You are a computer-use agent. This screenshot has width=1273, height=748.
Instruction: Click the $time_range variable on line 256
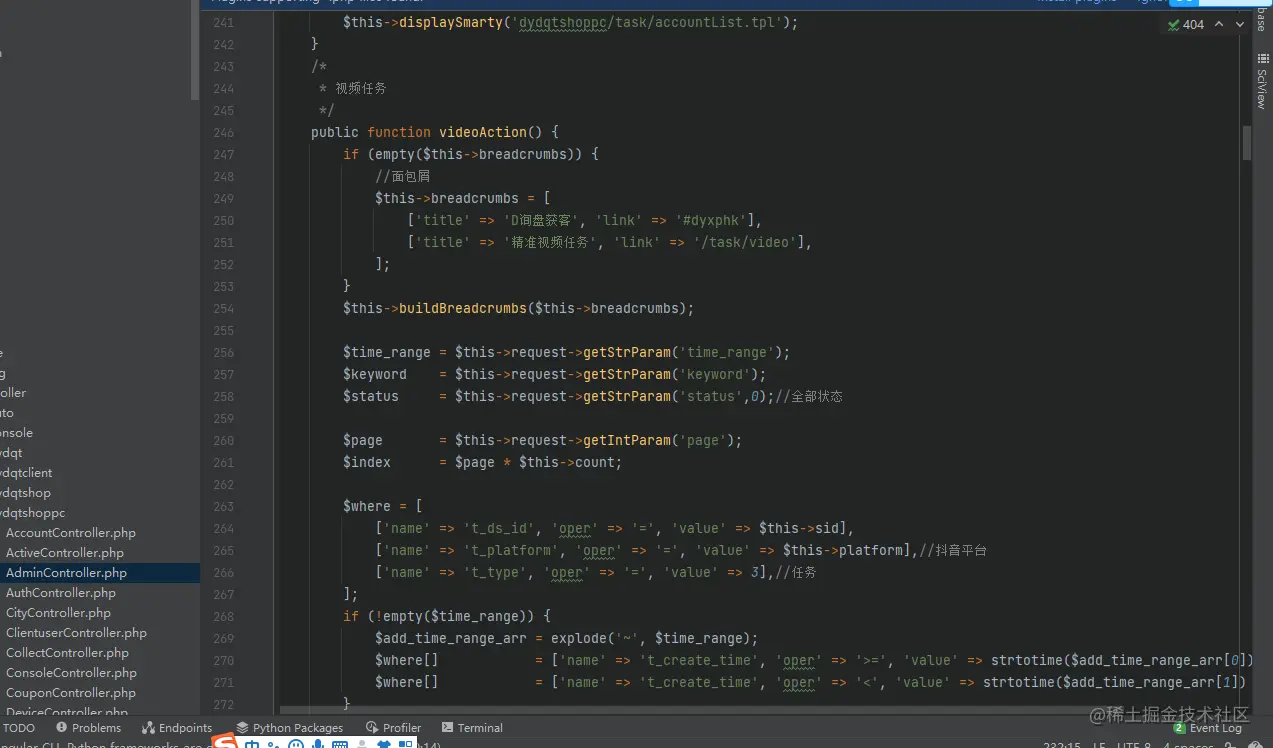pyautogui.click(x=387, y=352)
